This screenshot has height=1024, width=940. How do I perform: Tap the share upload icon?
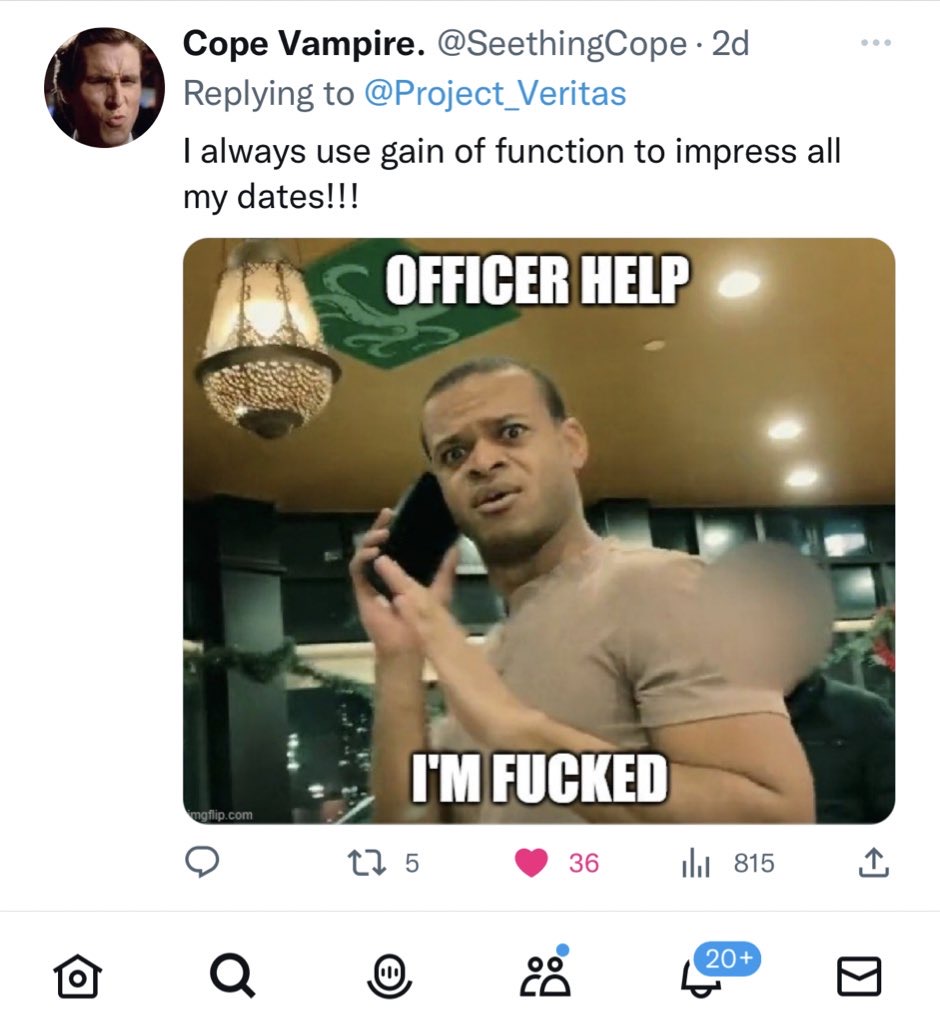pos(873,863)
